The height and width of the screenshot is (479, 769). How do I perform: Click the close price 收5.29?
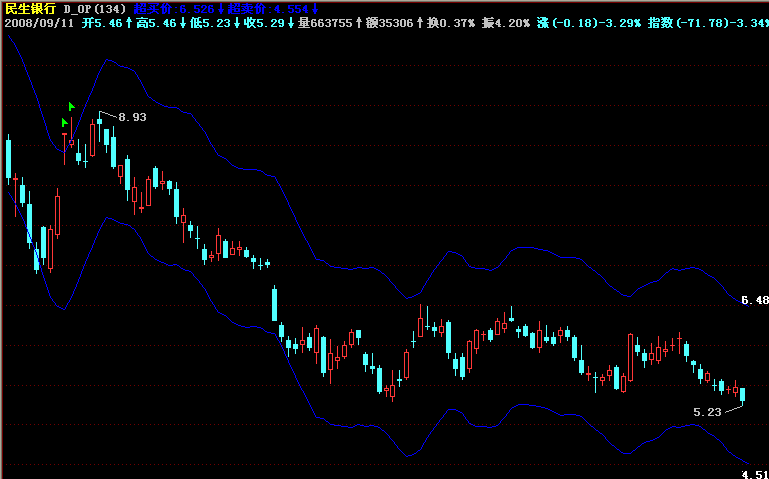[264, 23]
